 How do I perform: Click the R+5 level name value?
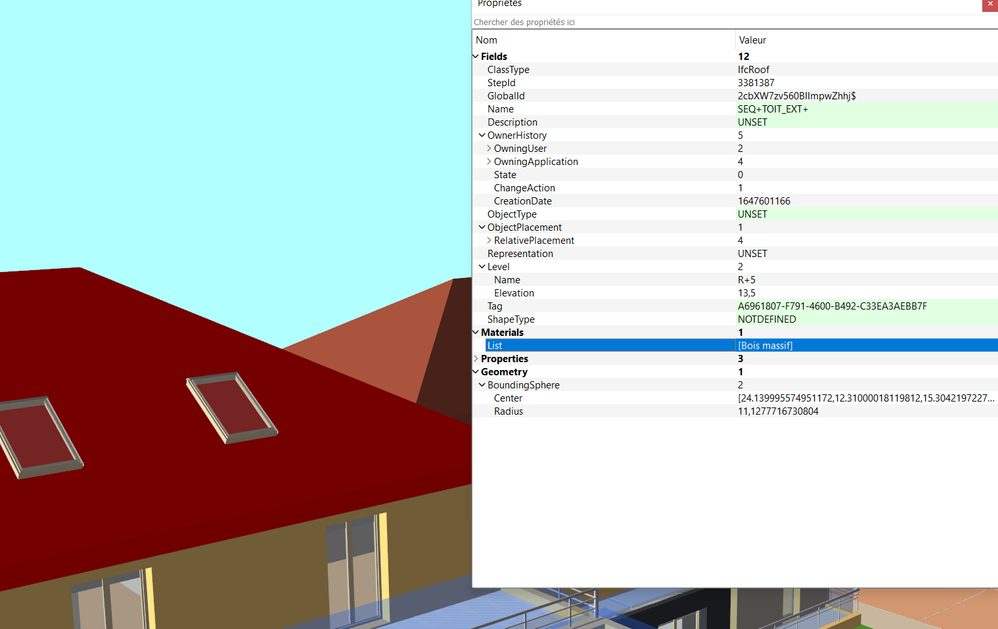coord(747,280)
